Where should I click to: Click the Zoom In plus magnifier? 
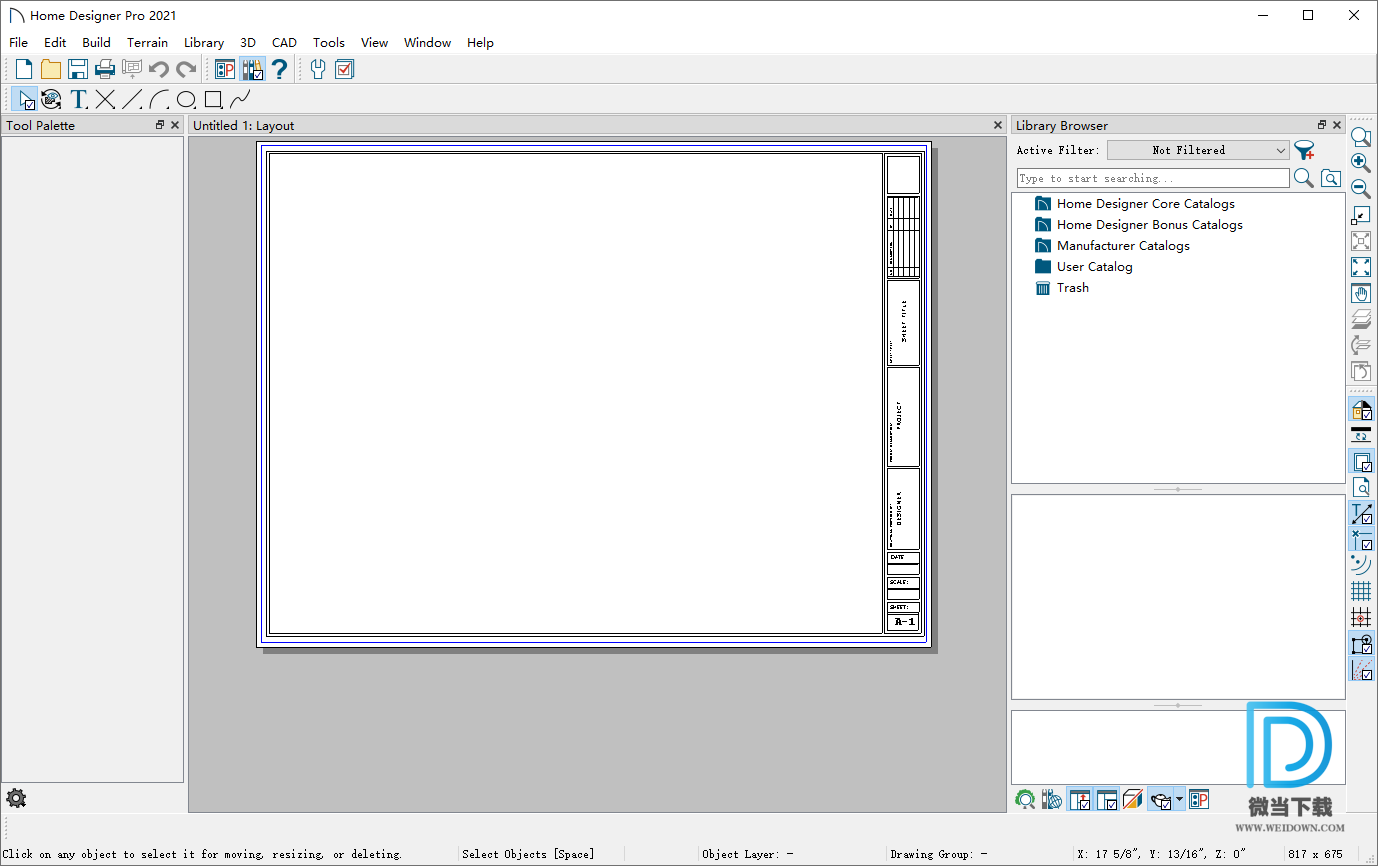pos(1361,162)
